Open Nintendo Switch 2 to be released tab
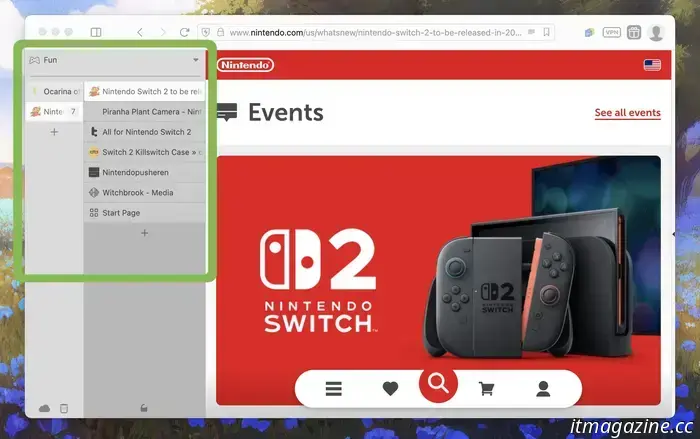The height and width of the screenshot is (439, 700). point(145,92)
